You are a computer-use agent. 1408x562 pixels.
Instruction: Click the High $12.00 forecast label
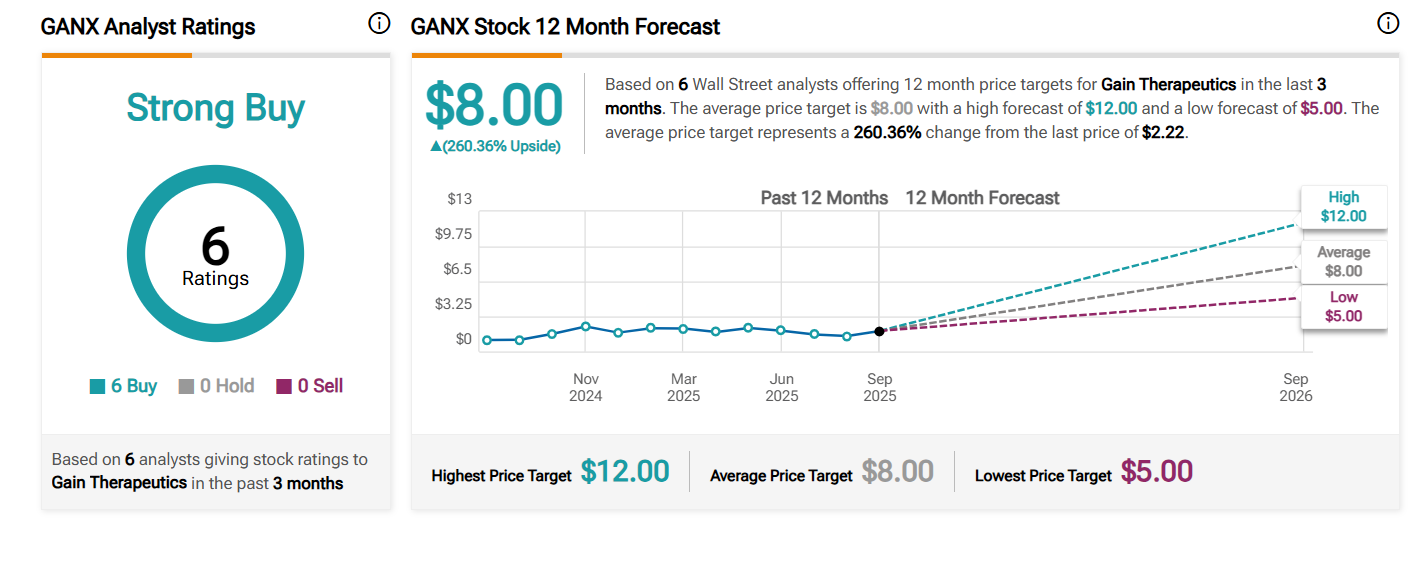point(1343,207)
